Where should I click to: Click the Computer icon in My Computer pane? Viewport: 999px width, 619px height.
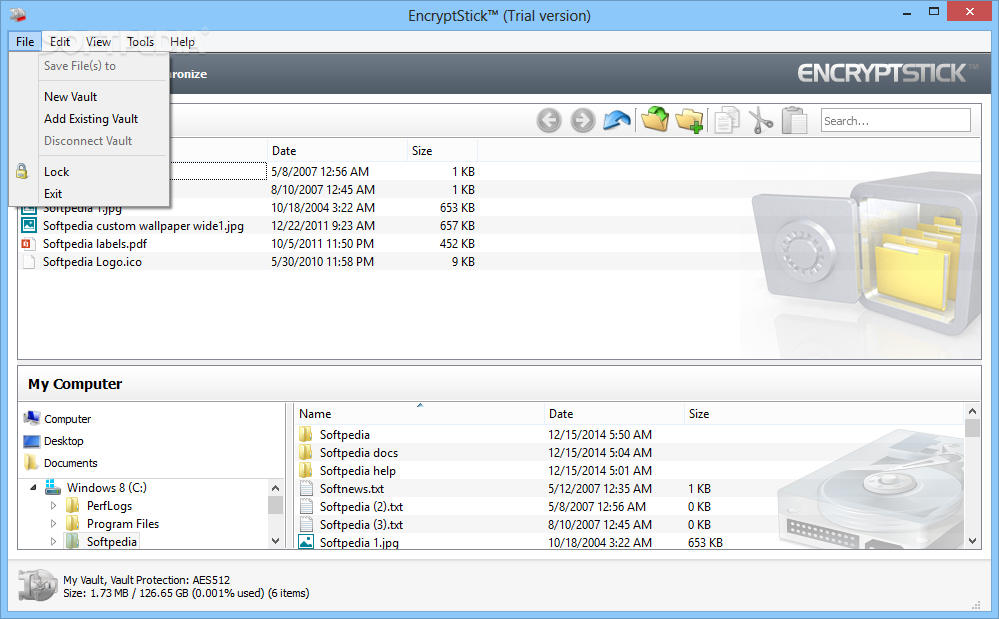(31, 418)
